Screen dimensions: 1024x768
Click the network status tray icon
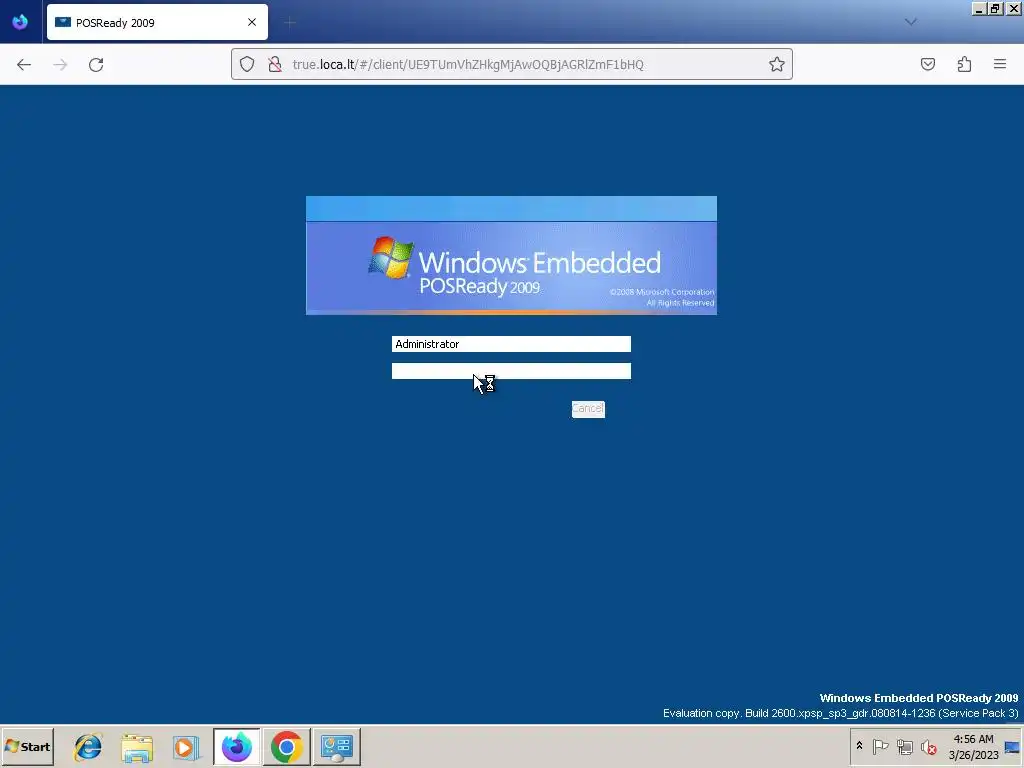(x=904, y=746)
